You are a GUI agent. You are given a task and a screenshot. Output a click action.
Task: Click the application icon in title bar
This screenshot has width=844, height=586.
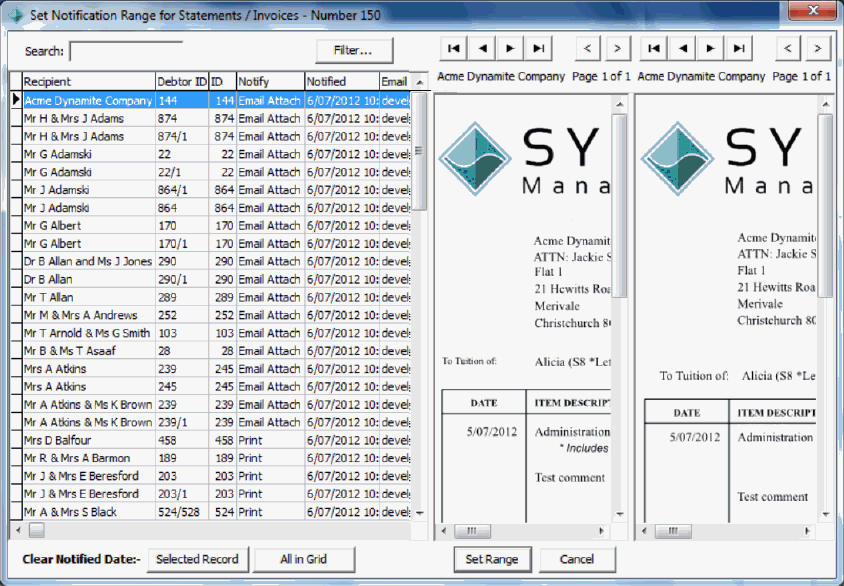(16, 15)
